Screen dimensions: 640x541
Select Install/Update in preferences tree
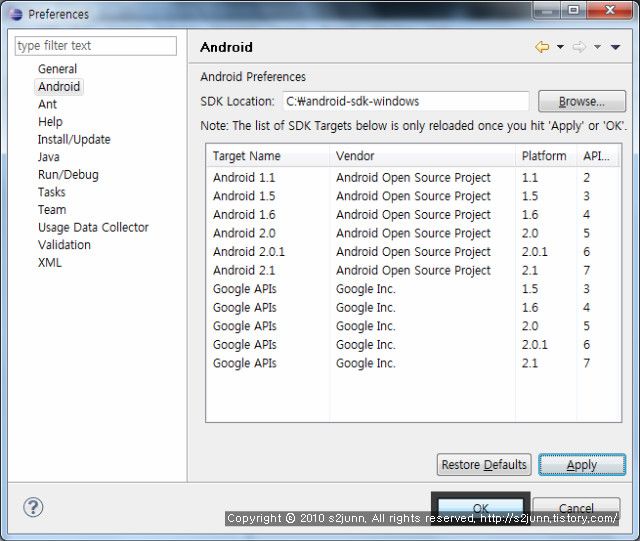click(x=74, y=139)
